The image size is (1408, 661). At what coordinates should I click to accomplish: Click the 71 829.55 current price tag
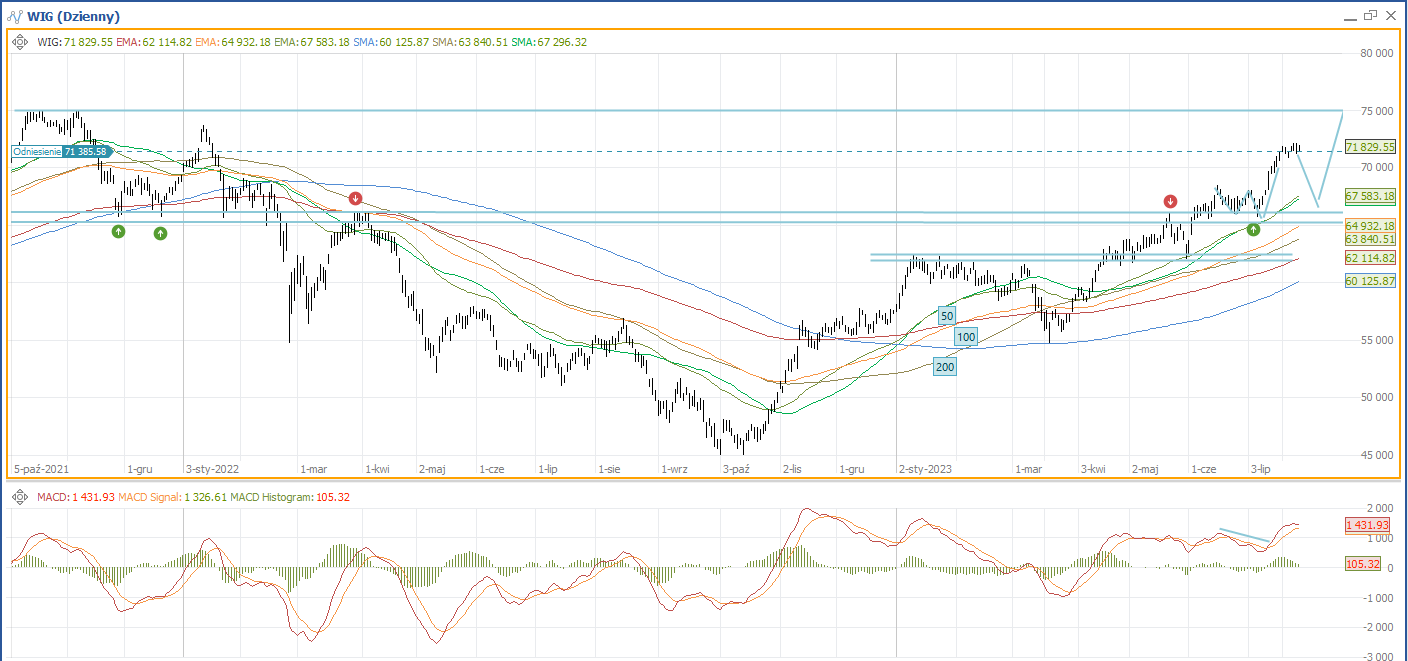coord(1370,147)
